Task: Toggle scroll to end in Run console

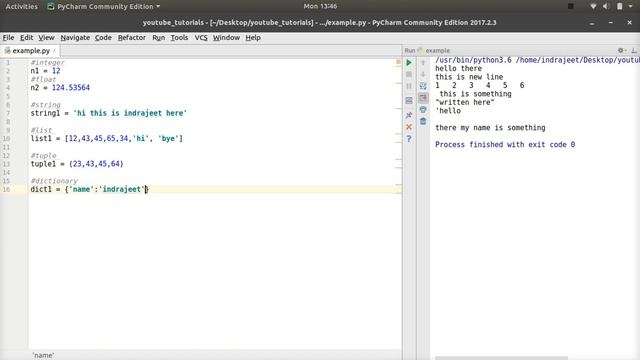Action: coord(423,98)
